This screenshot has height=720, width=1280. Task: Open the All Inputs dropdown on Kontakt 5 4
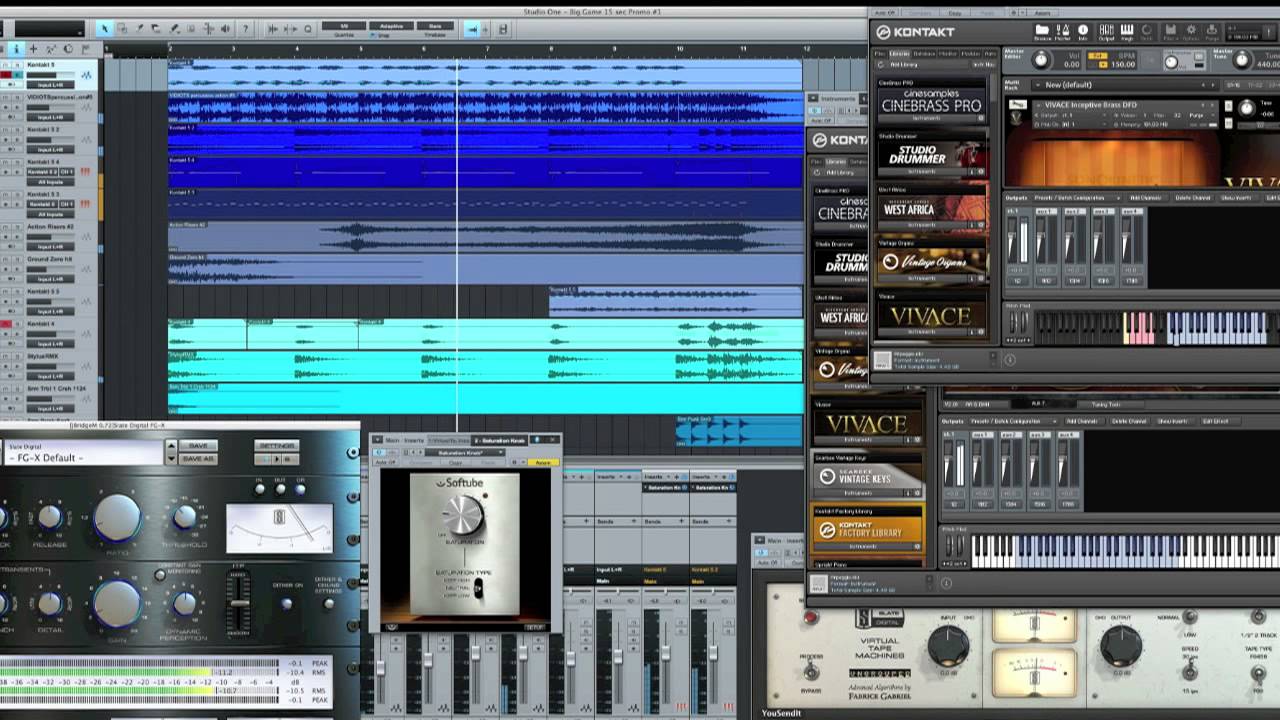tap(51, 182)
